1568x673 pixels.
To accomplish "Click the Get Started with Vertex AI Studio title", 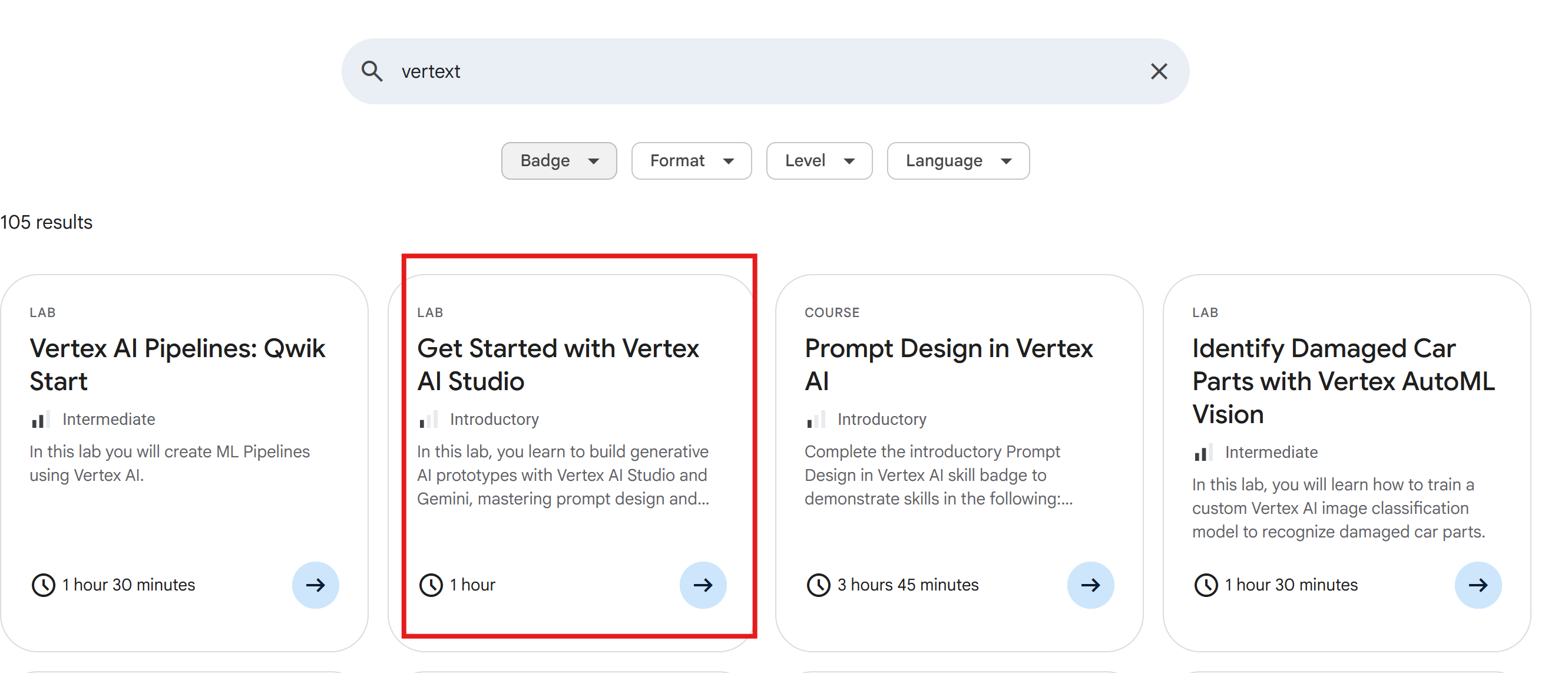I will [558, 364].
